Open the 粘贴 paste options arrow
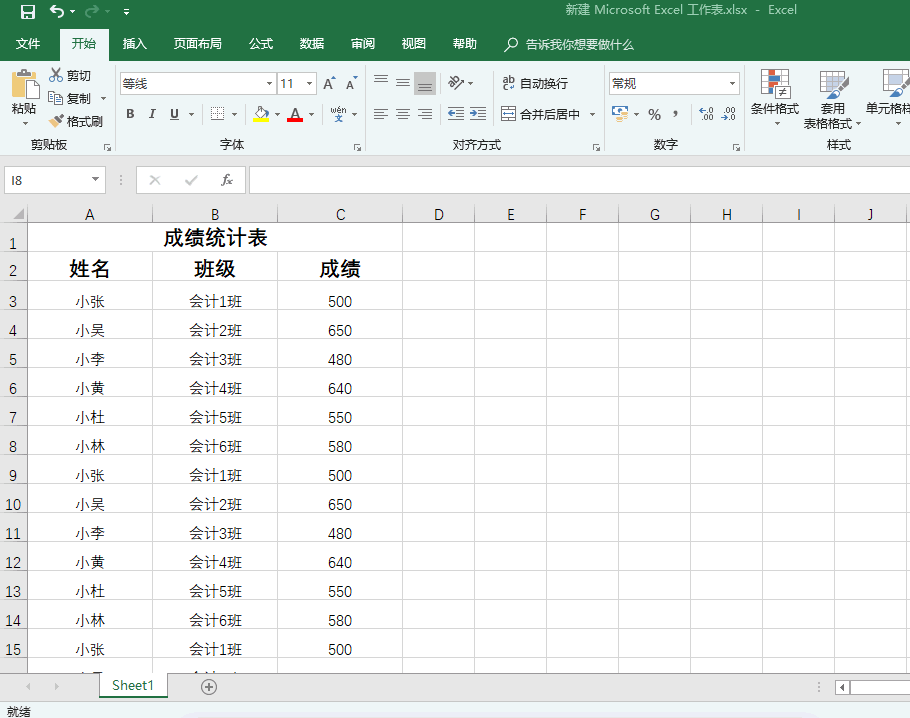910x718 pixels. [x=25, y=123]
